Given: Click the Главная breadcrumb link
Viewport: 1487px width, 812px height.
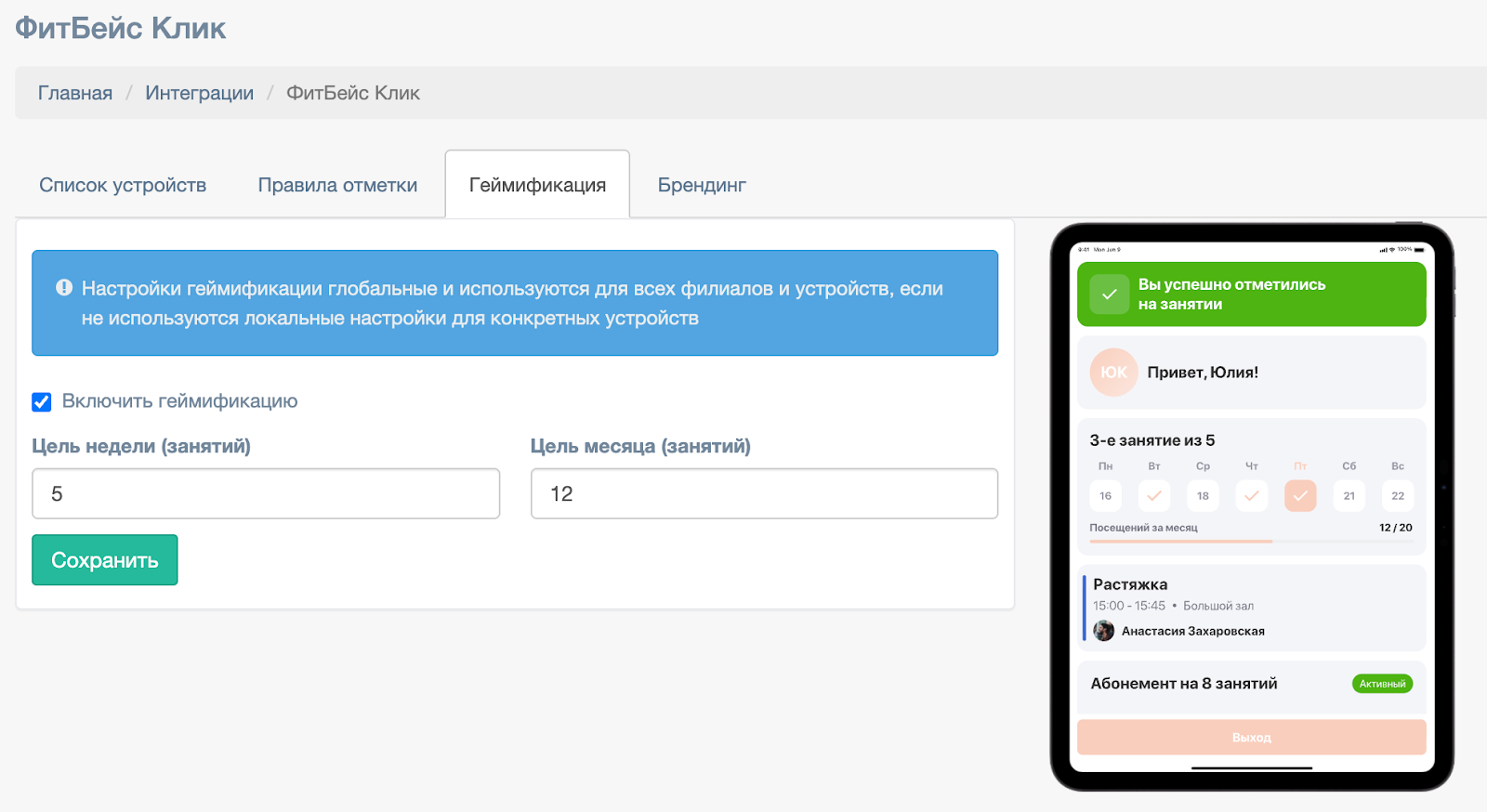Looking at the screenshot, I should 75,93.
